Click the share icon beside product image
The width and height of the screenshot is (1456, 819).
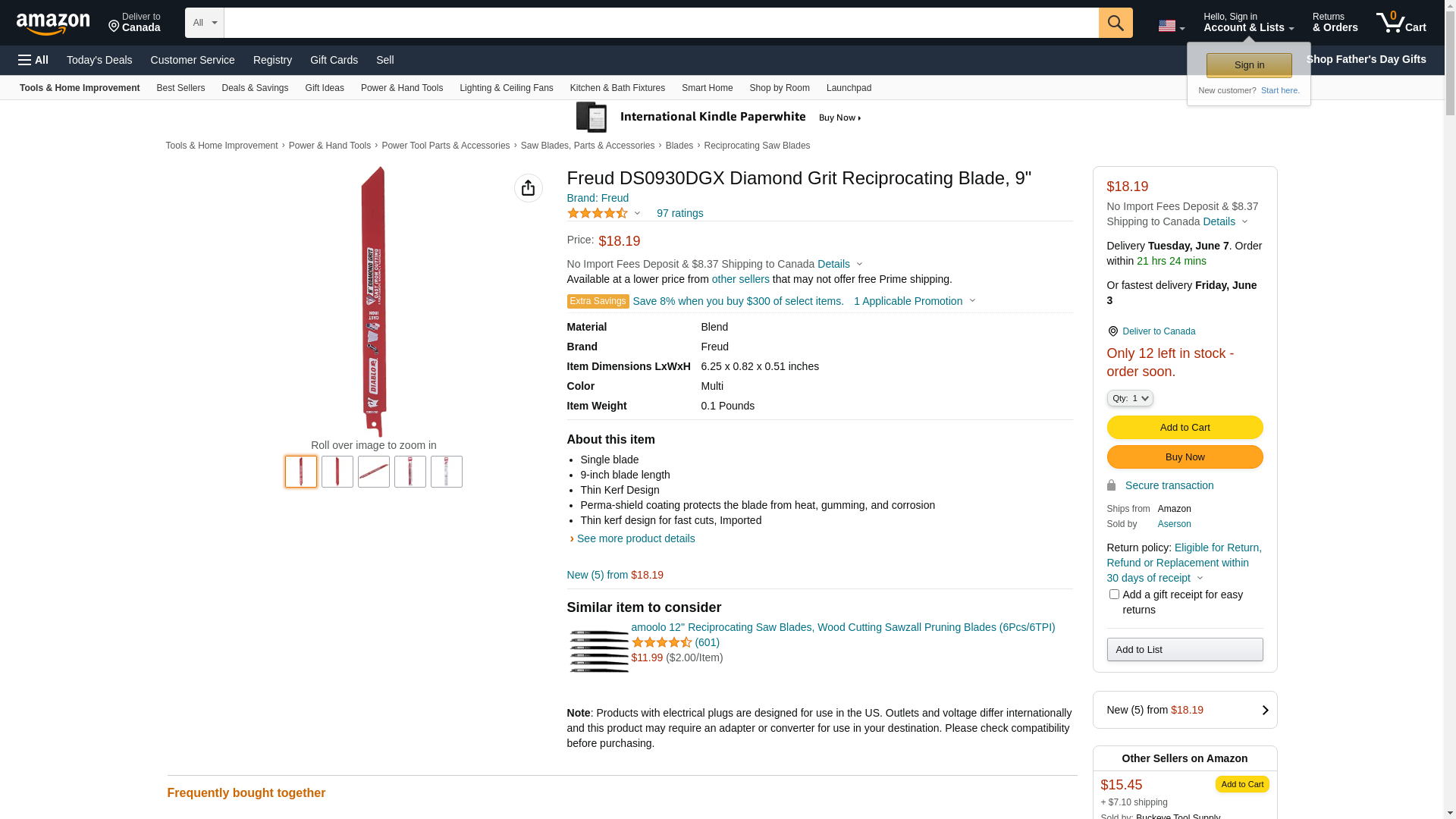point(528,188)
